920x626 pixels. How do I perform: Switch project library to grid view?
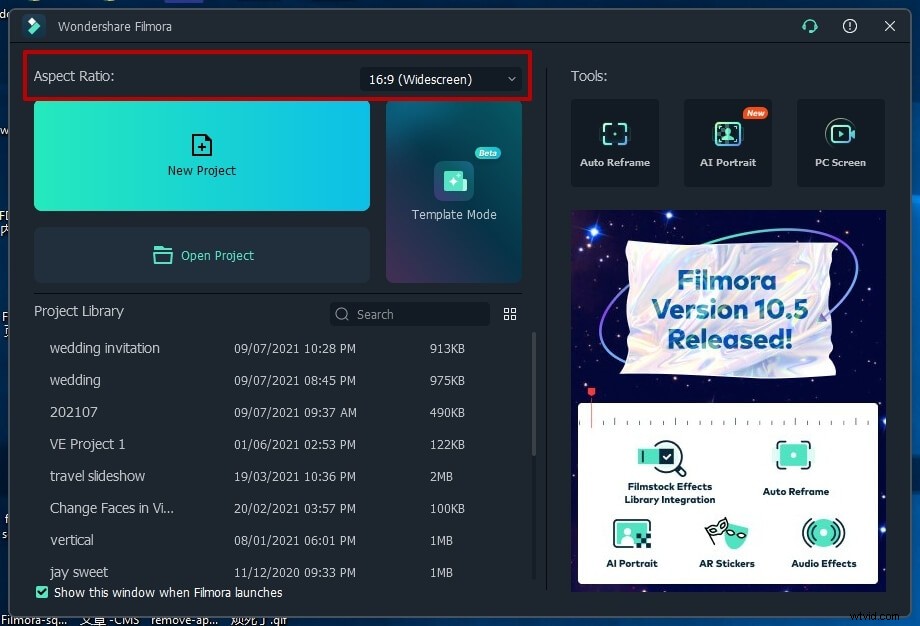pyautogui.click(x=510, y=314)
